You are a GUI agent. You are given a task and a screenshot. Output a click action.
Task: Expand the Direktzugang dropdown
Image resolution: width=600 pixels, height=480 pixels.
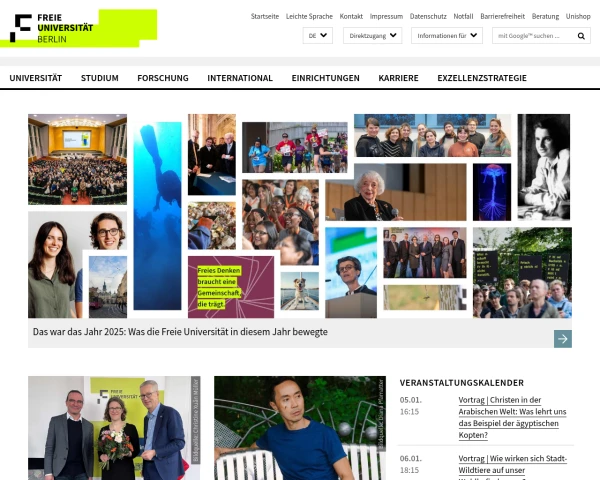[372, 36]
